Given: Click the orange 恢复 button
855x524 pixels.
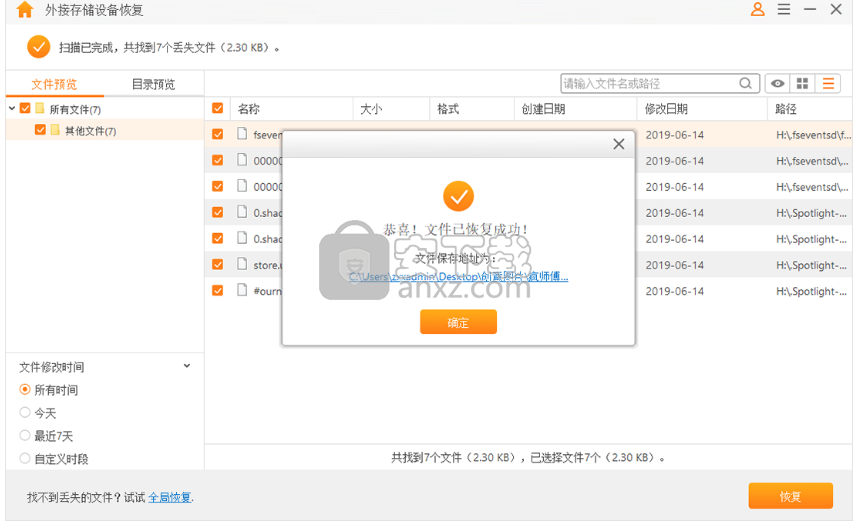Looking at the screenshot, I should coord(790,496).
